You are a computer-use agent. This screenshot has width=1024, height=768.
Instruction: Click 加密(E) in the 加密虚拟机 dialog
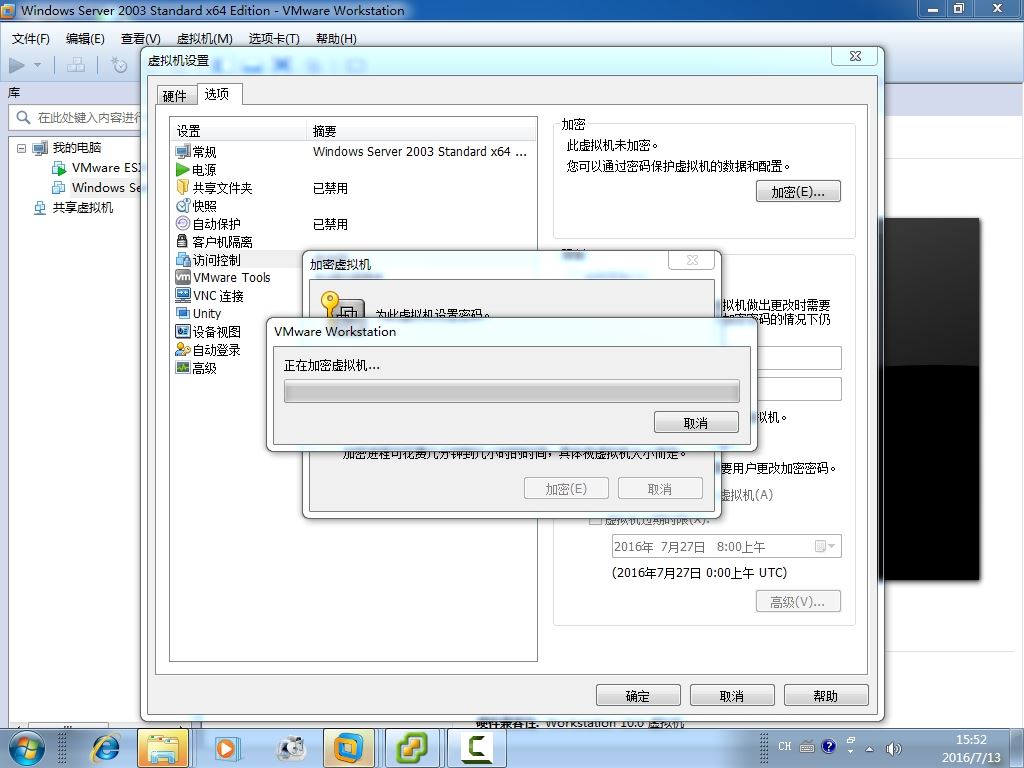tap(566, 488)
